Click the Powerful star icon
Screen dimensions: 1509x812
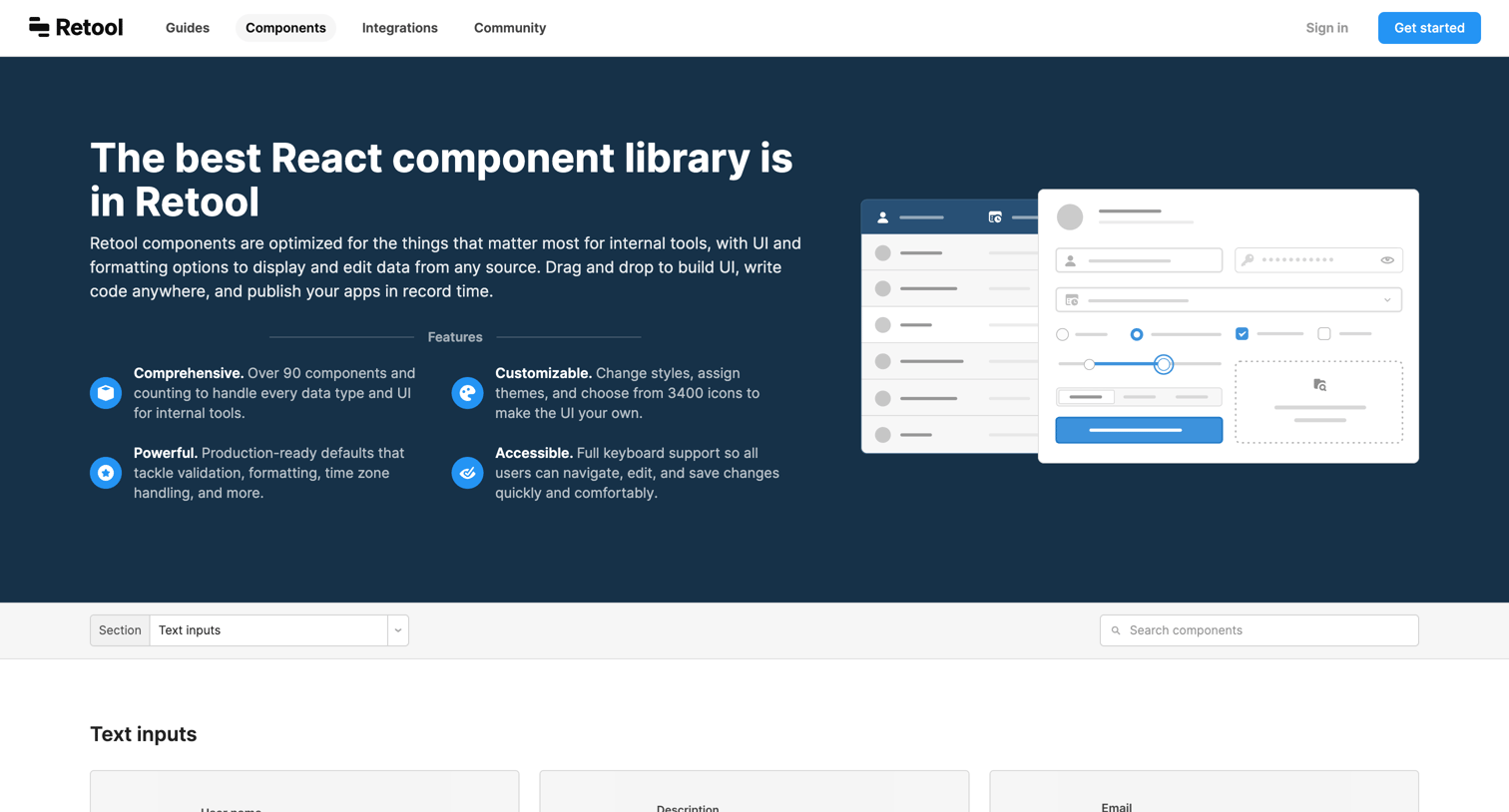106,473
